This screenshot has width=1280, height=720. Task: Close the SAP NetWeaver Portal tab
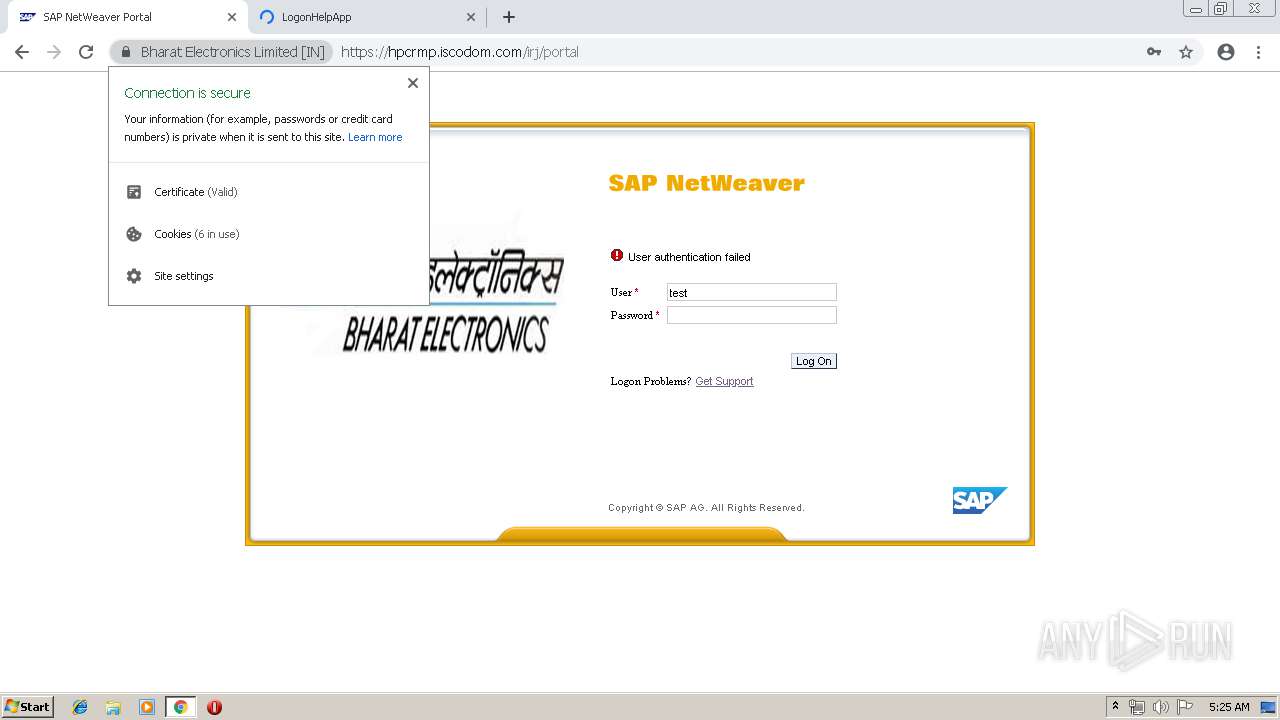tap(232, 17)
